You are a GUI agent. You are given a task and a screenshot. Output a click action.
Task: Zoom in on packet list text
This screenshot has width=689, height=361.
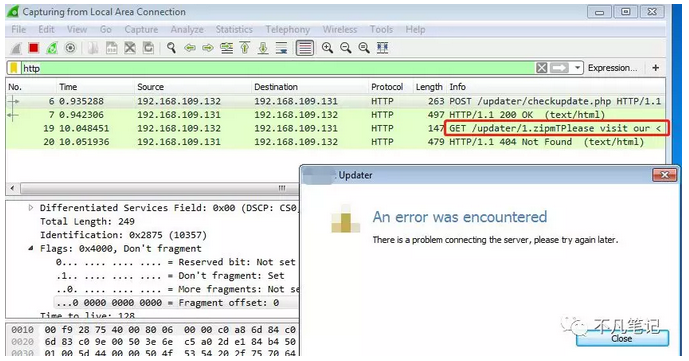click(327, 48)
